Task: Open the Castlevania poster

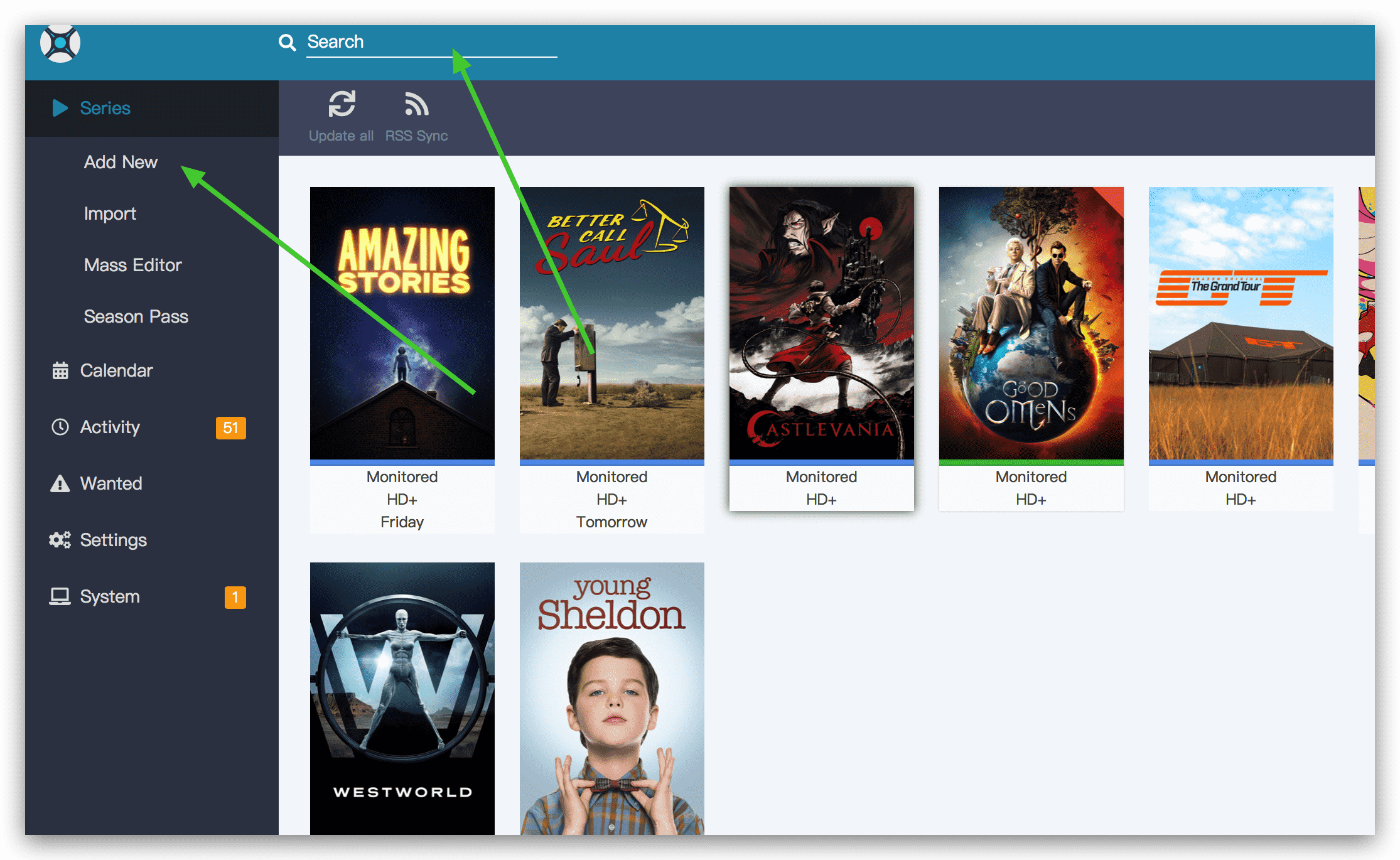Action: [x=822, y=323]
